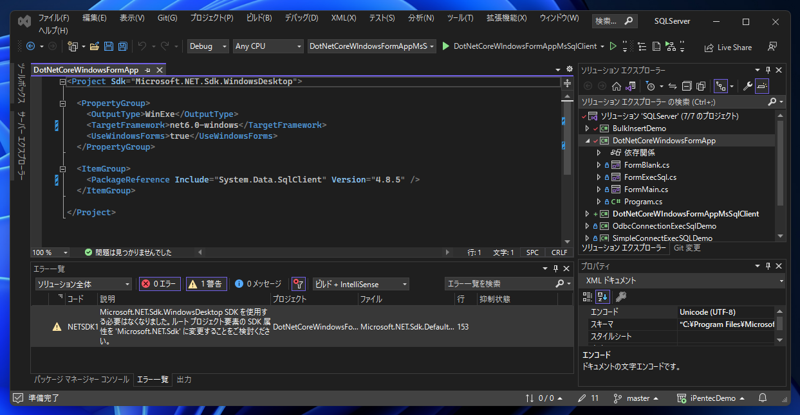
Task: Click the Redo arrow icon
Action: (164, 46)
